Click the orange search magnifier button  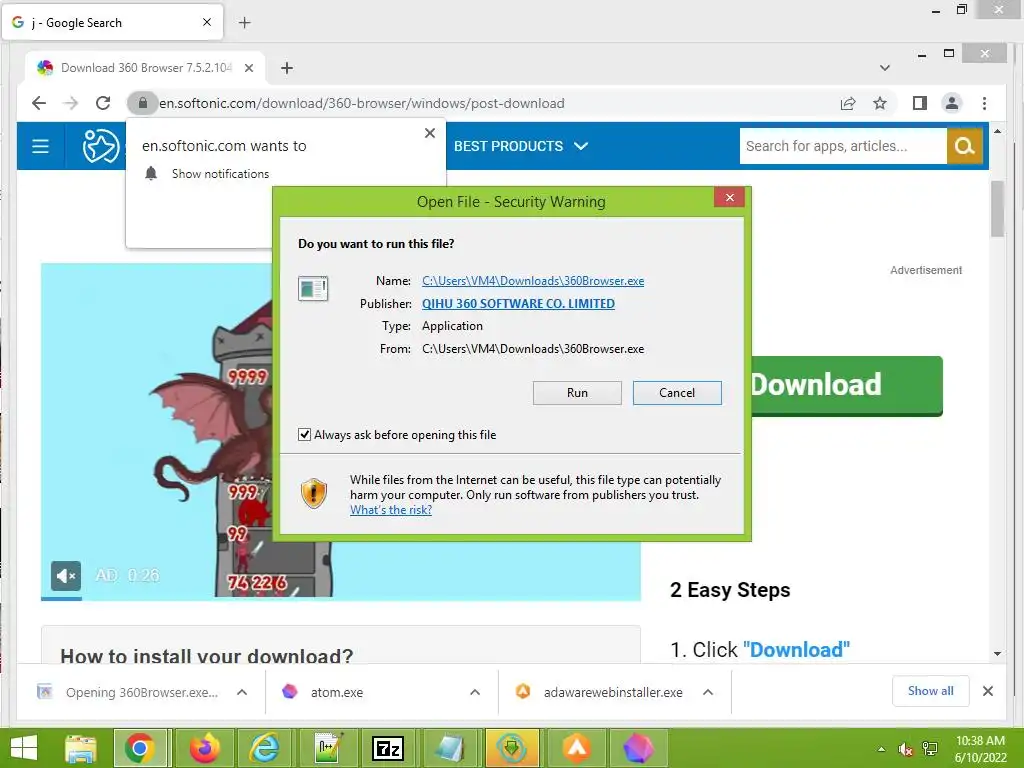965,146
